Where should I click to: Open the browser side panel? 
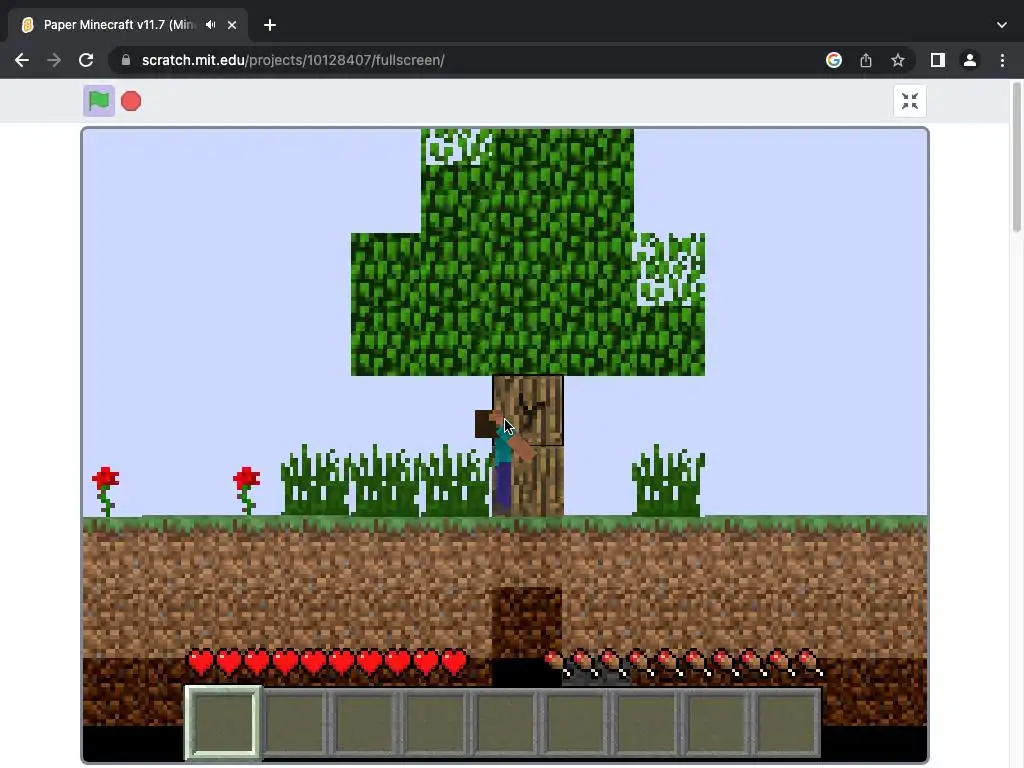click(938, 60)
